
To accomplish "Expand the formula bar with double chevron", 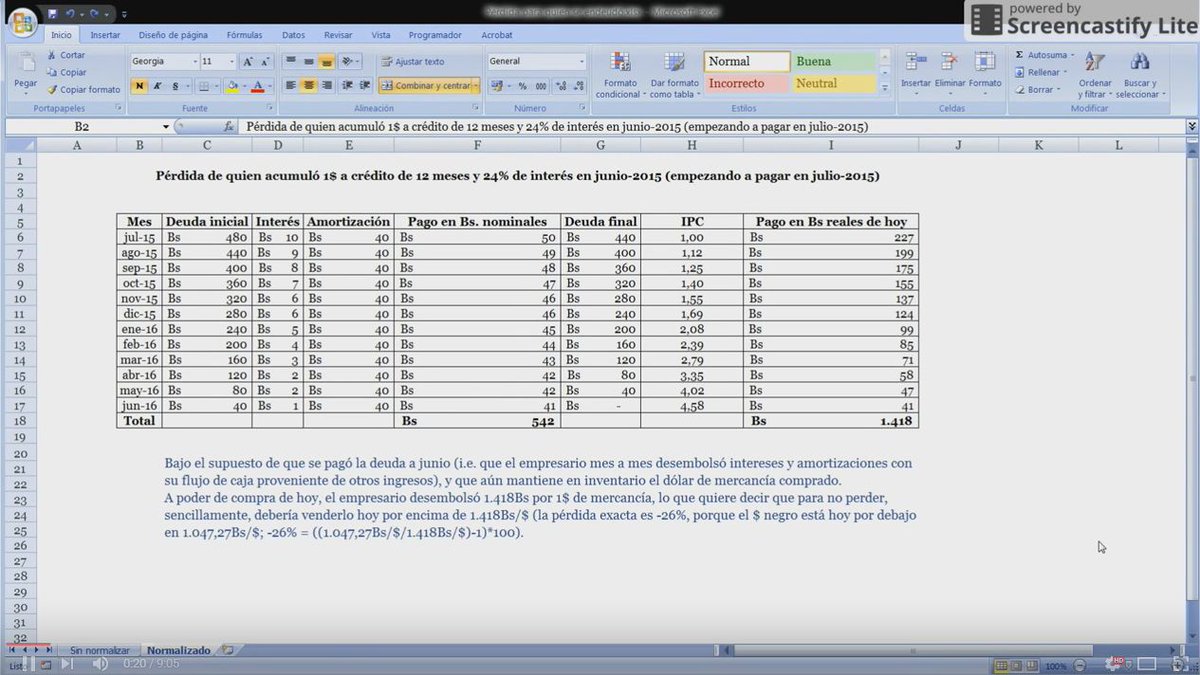I will click(x=1191, y=127).
